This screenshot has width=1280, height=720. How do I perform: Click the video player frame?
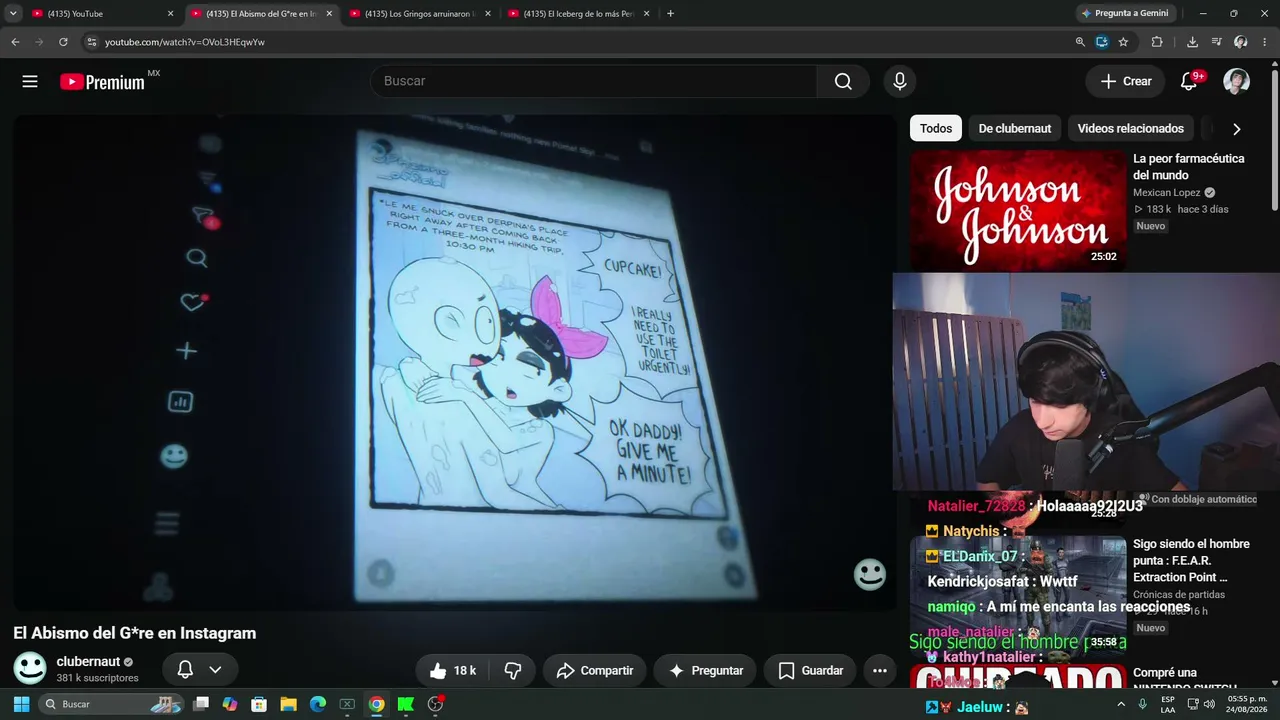[x=454, y=362]
